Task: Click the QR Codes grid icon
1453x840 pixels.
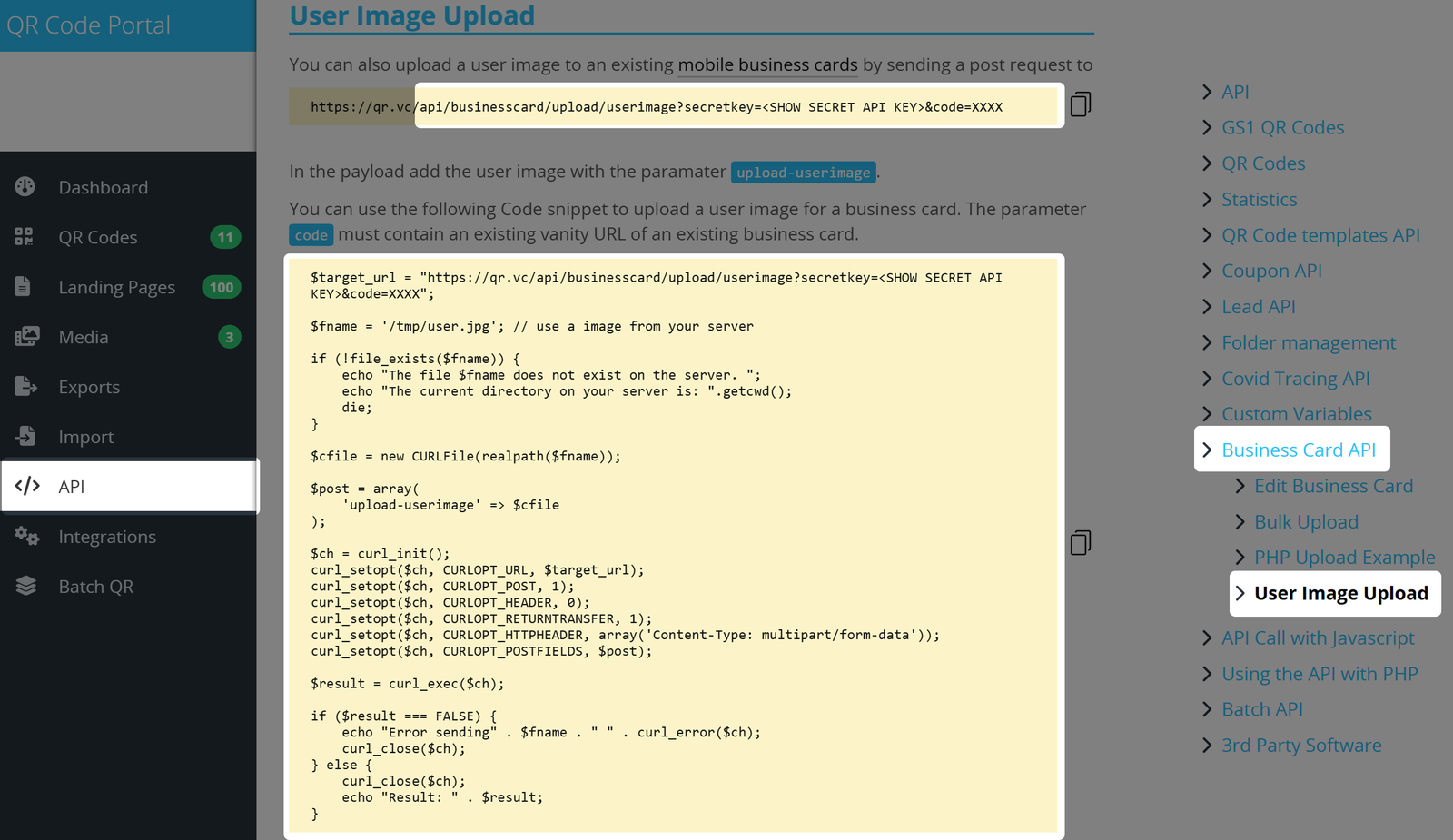Action: (25, 237)
